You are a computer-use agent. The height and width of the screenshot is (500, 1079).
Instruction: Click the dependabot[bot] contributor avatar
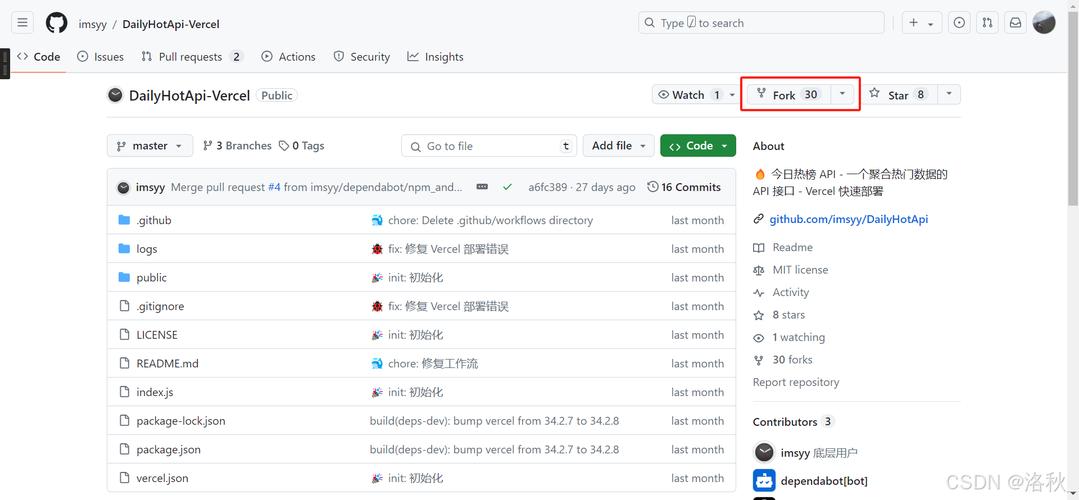coord(764,481)
